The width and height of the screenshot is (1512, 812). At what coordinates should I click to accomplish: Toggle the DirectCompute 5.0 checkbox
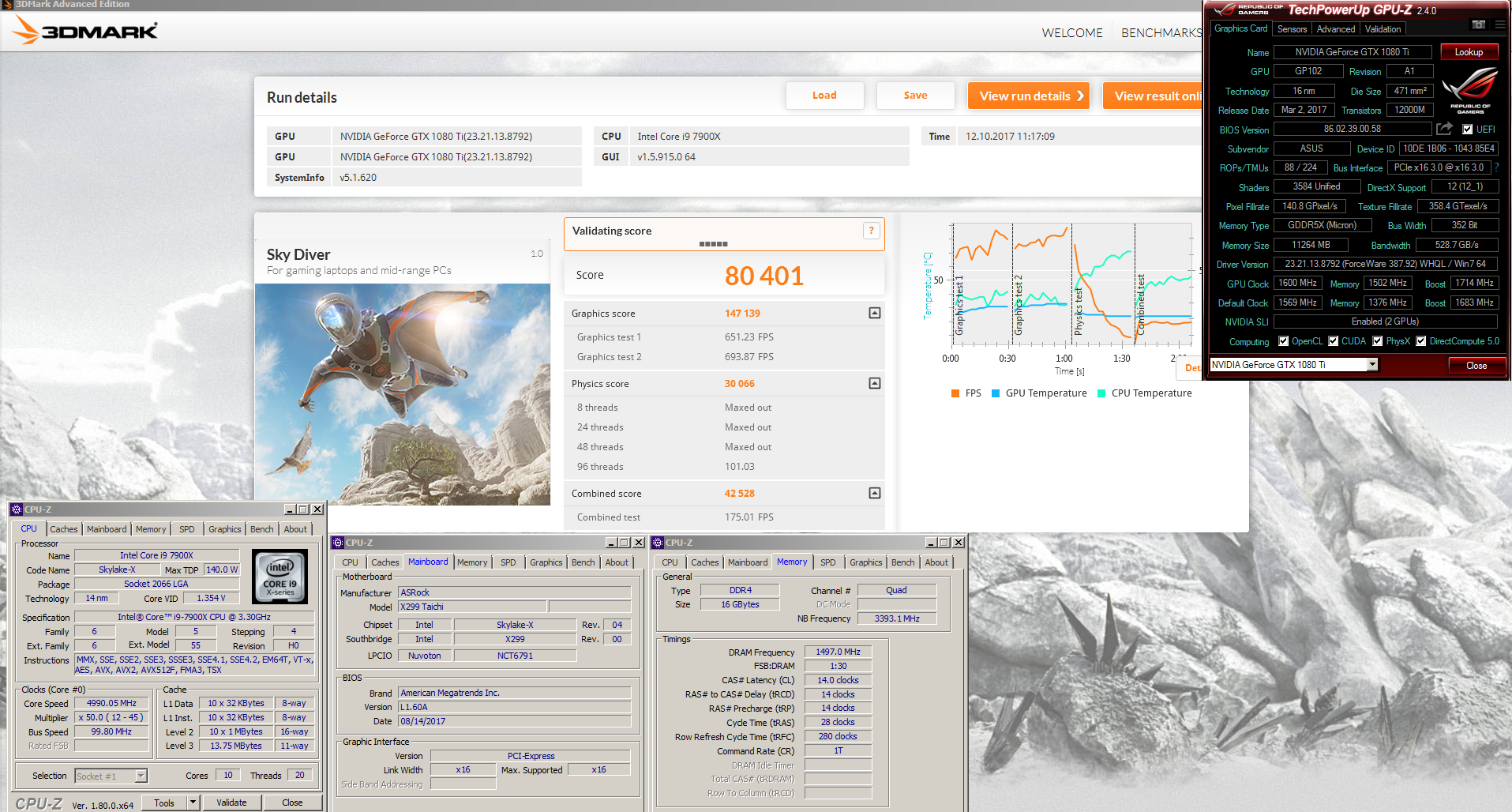1420,341
